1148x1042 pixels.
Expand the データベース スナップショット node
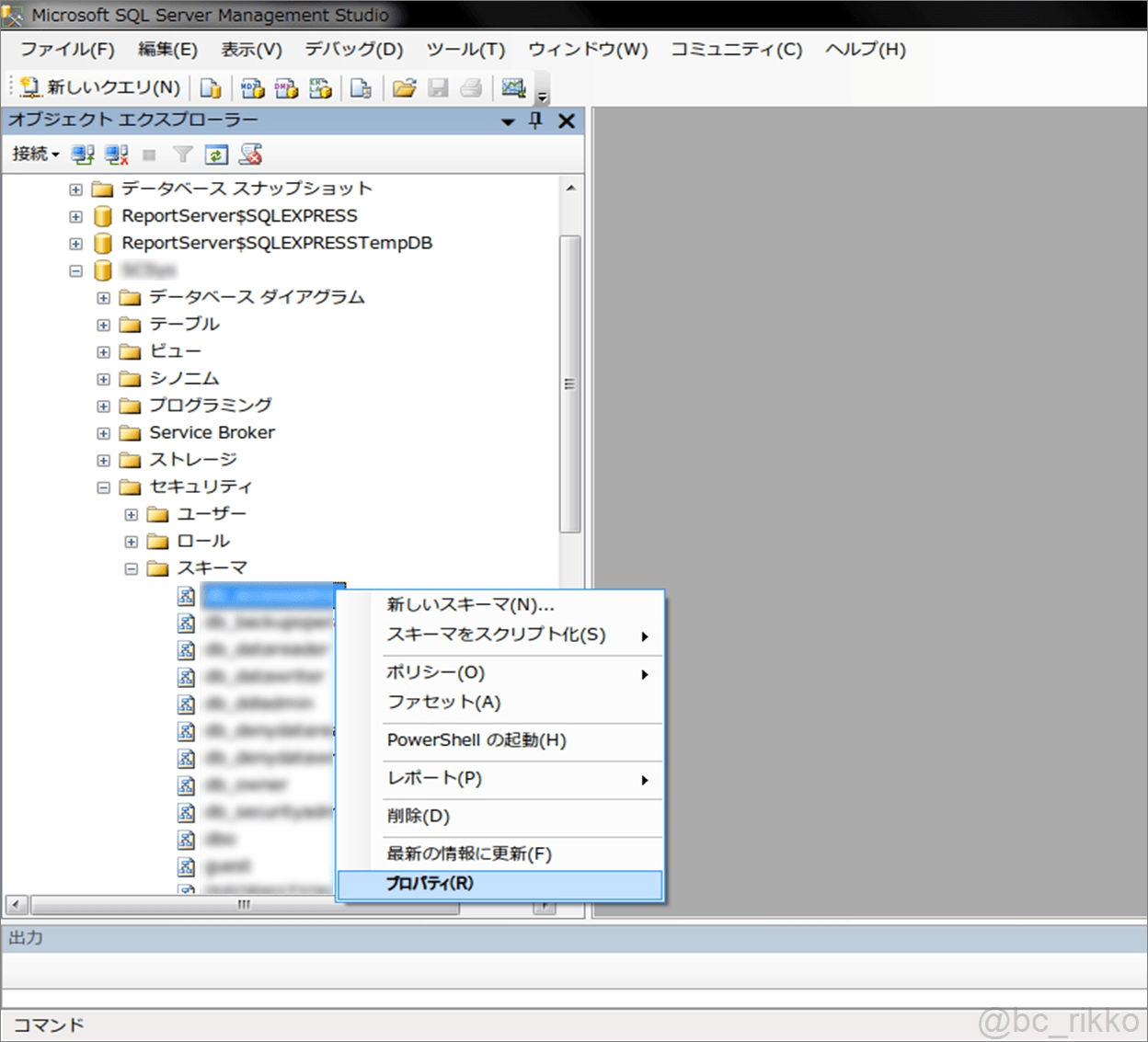click(75, 190)
